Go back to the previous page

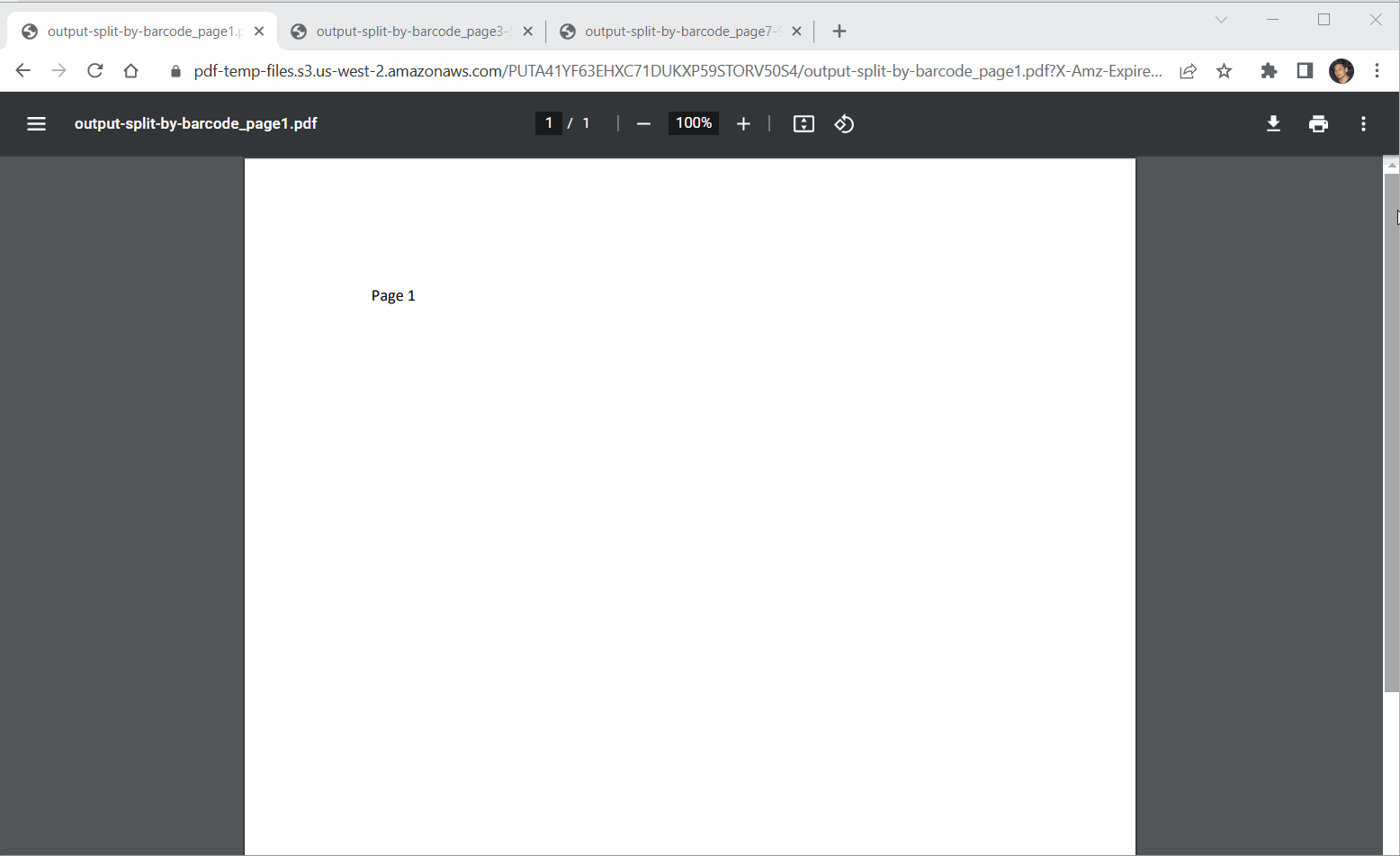coord(22,71)
